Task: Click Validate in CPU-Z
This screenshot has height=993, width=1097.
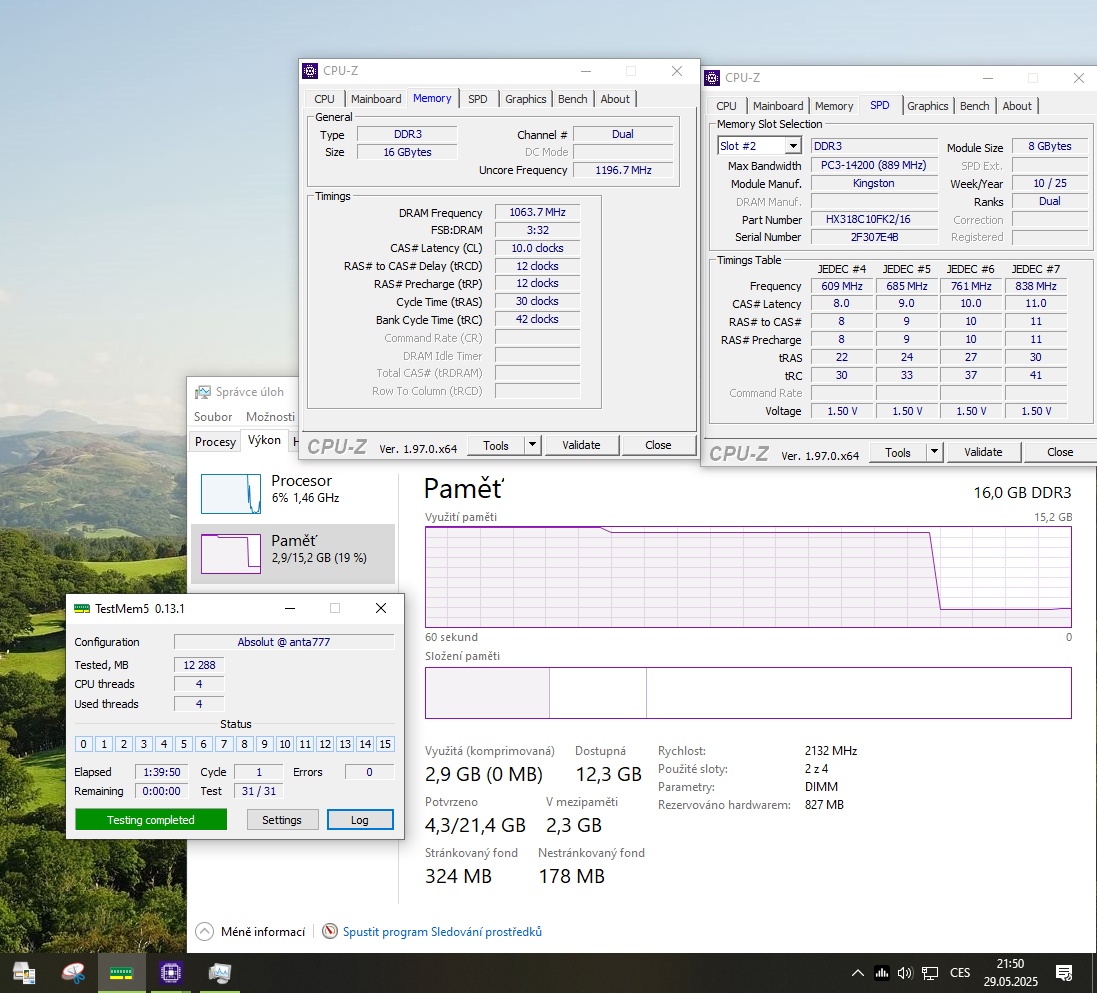Action: click(x=581, y=444)
